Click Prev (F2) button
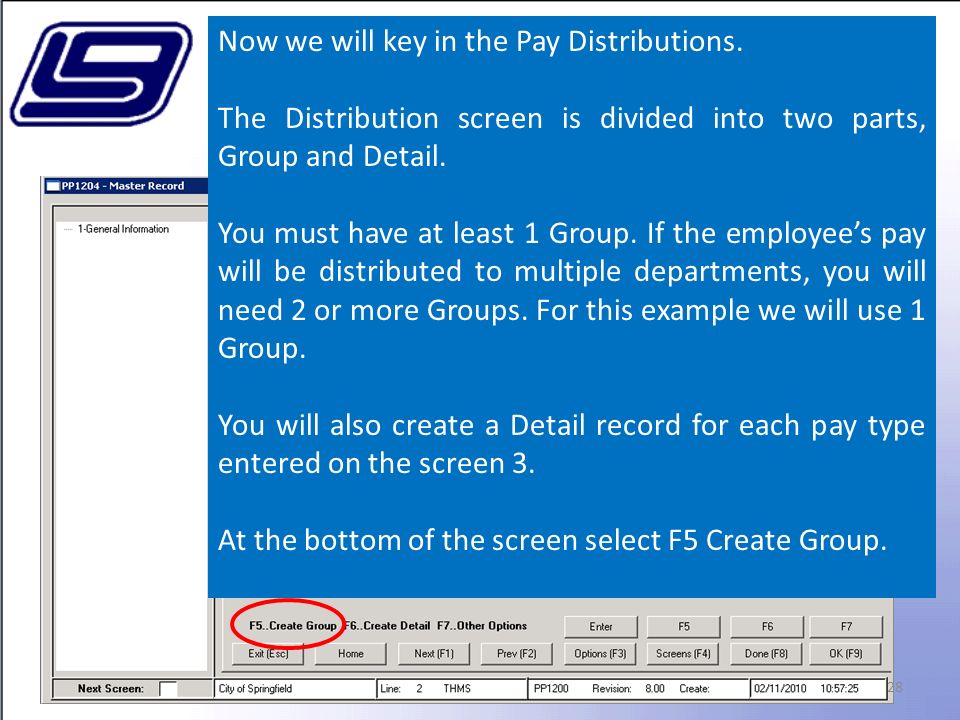The image size is (960, 720). pyautogui.click(x=517, y=653)
